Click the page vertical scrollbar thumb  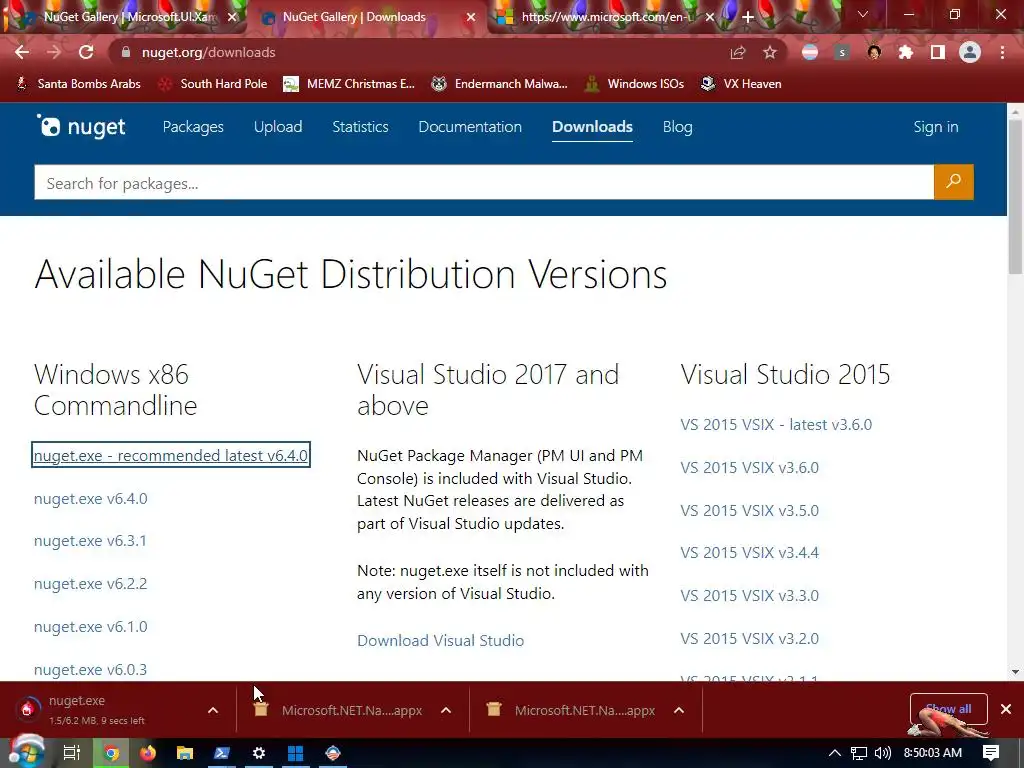[1015, 199]
